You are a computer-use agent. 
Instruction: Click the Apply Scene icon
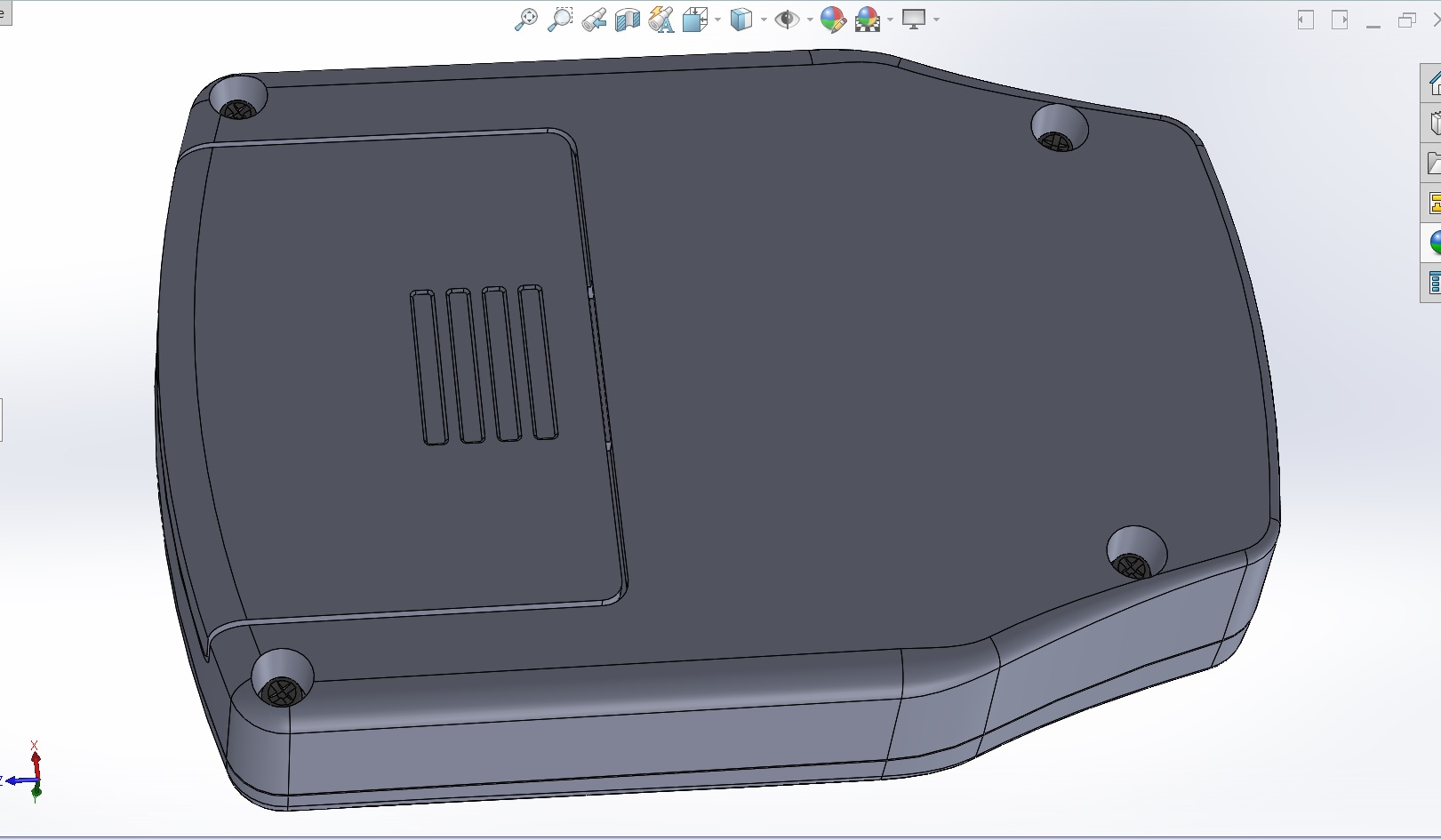pos(868,20)
